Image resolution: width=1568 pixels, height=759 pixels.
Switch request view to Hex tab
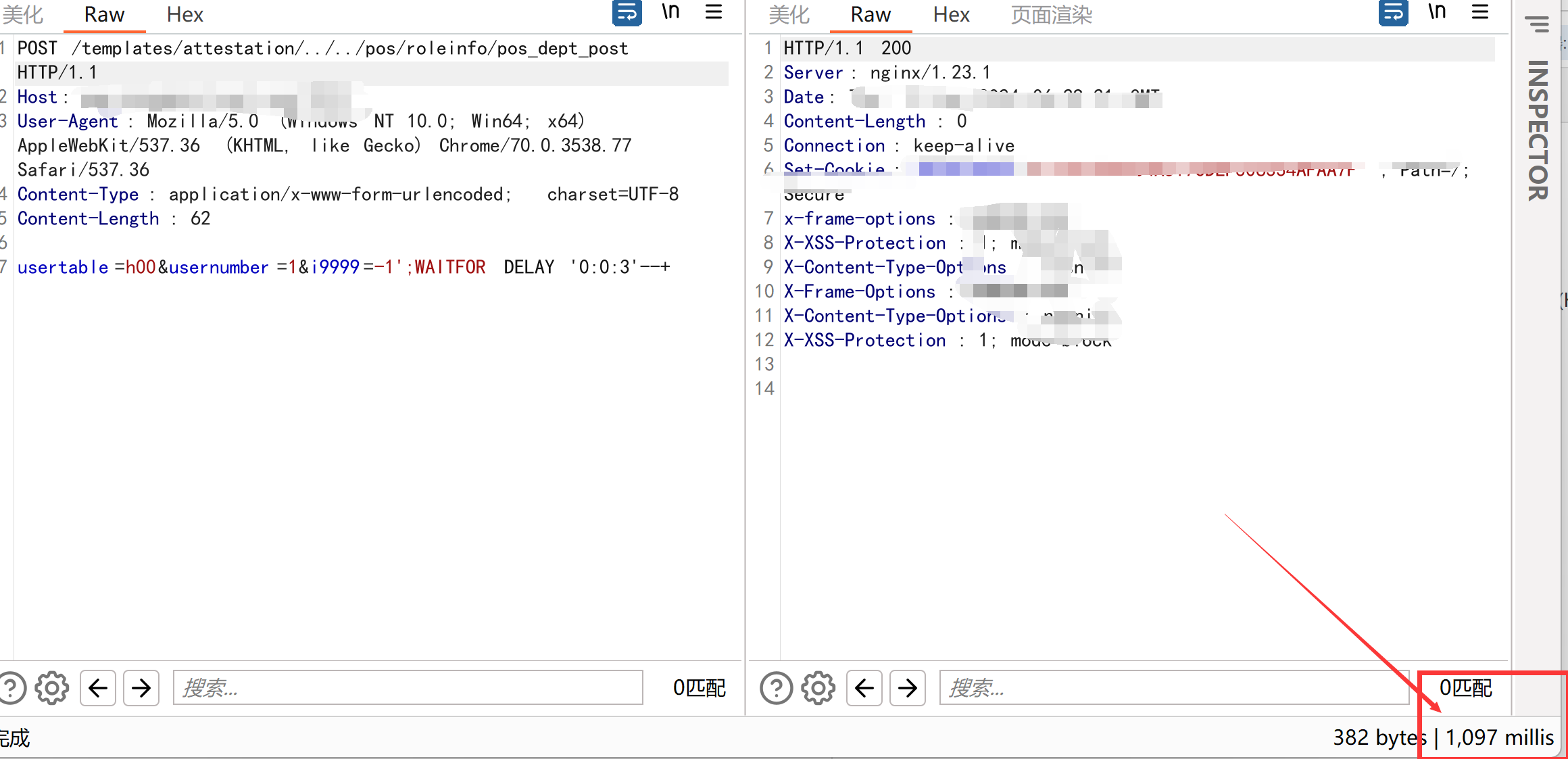coord(185,15)
